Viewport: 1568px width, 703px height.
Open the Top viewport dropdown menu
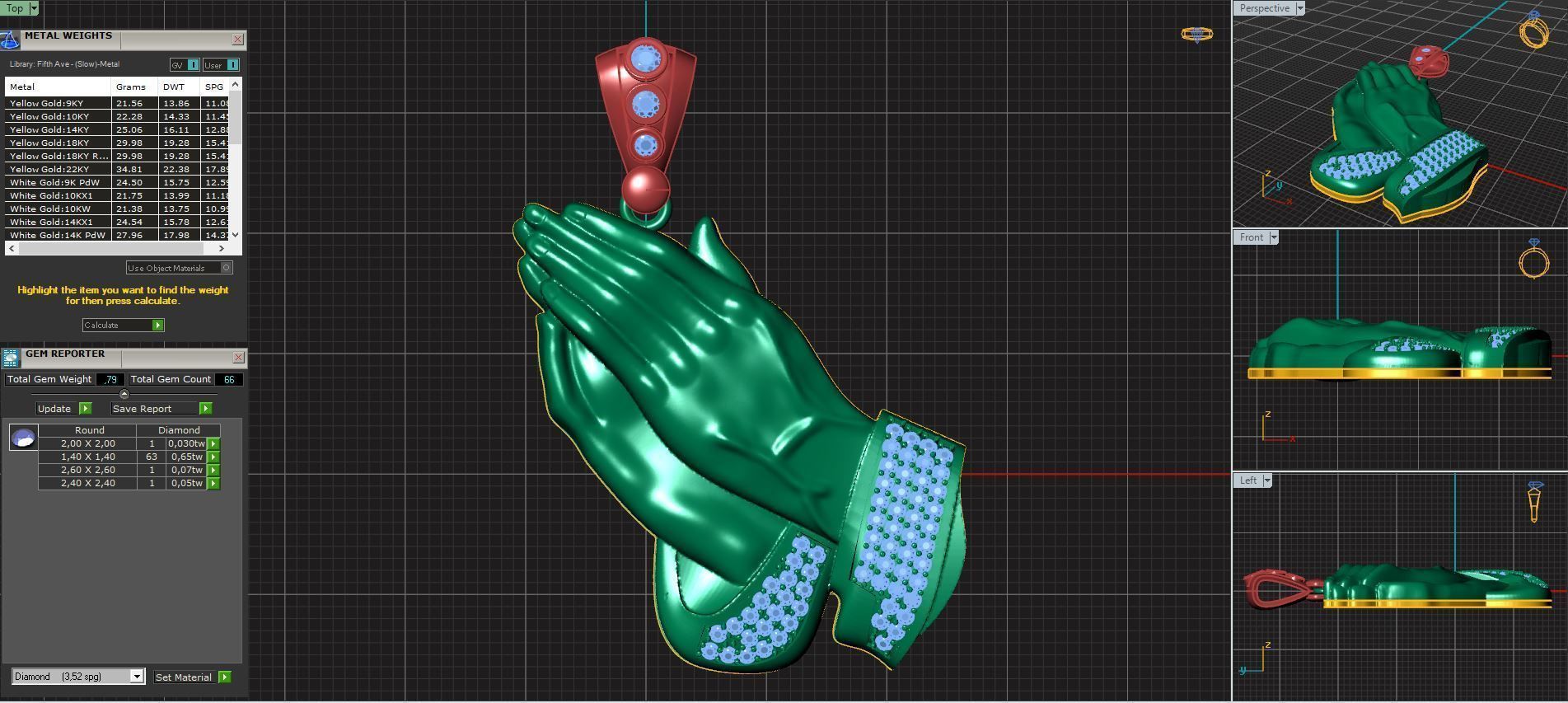[34, 8]
